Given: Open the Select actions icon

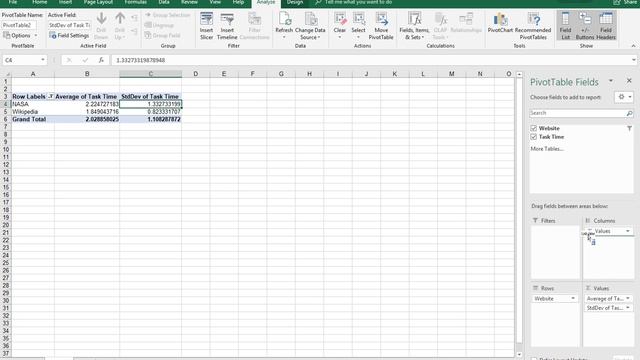Looking at the screenshot, I should pos(358,26).
